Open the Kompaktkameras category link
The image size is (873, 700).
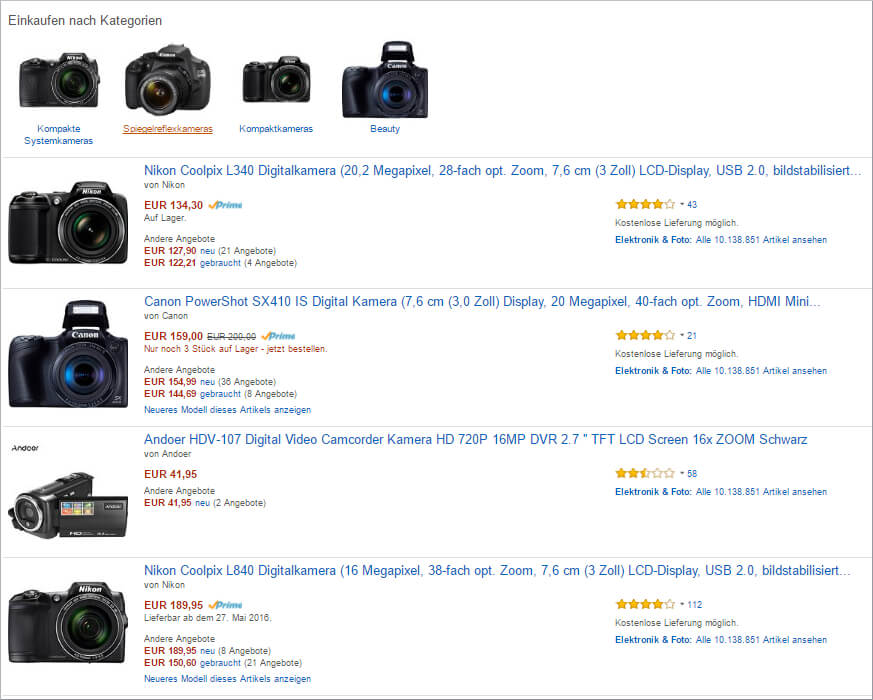[x=276, y=129]
